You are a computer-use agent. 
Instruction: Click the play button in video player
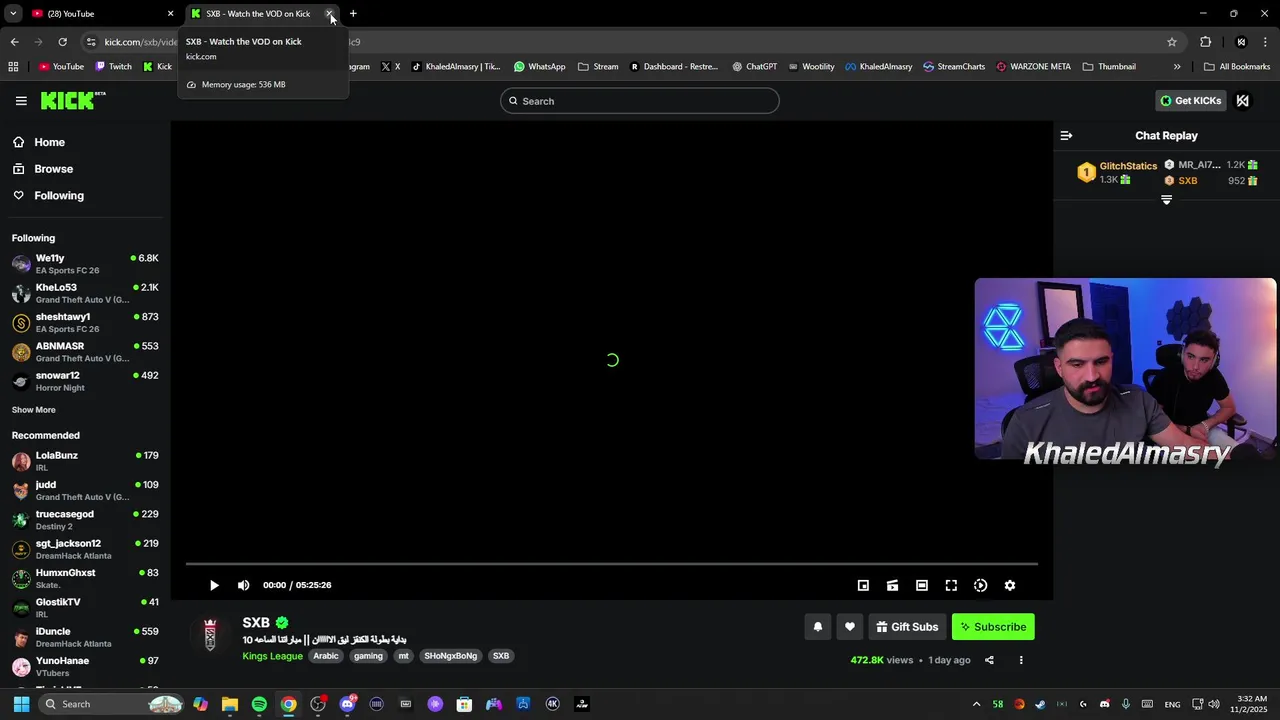pos(214,585)
